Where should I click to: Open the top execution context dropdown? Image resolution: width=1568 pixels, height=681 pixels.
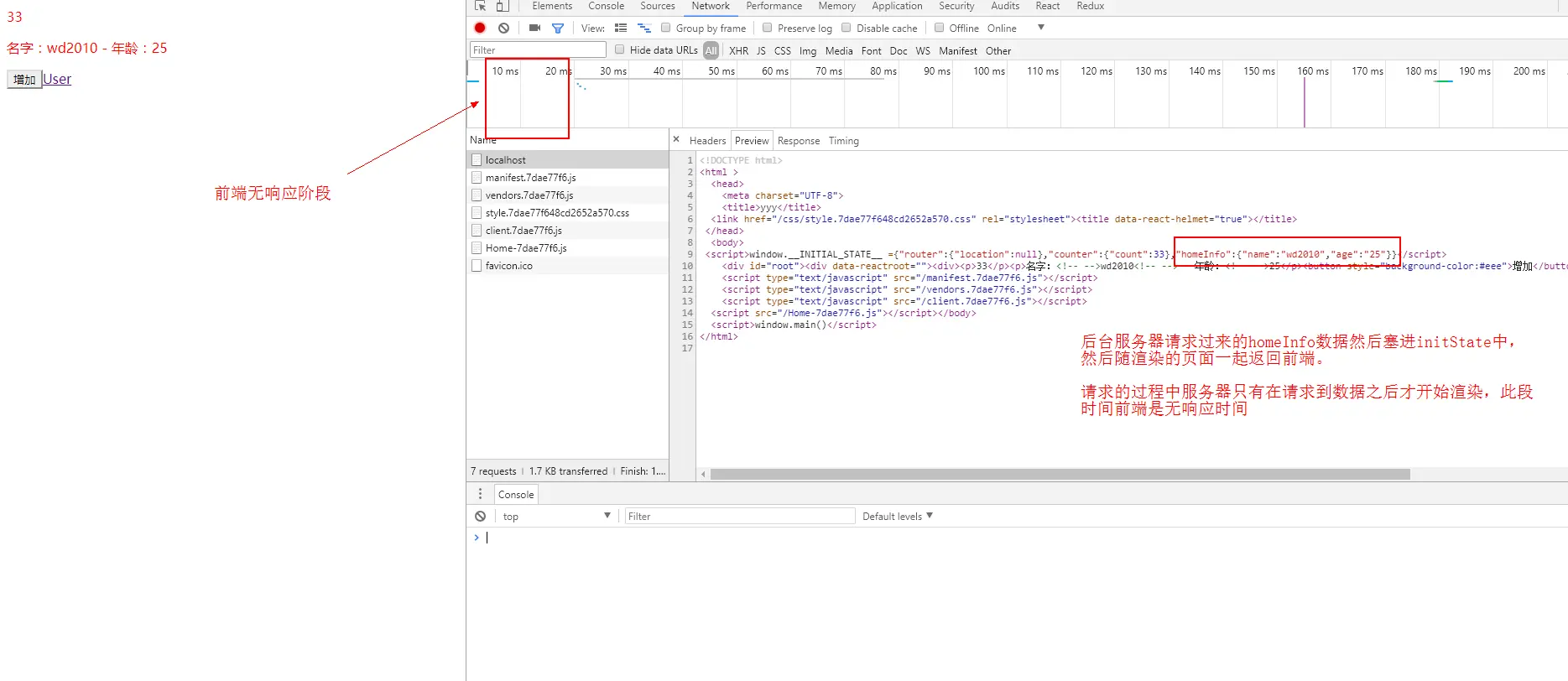pyautogui.click(x=556, y=516)
